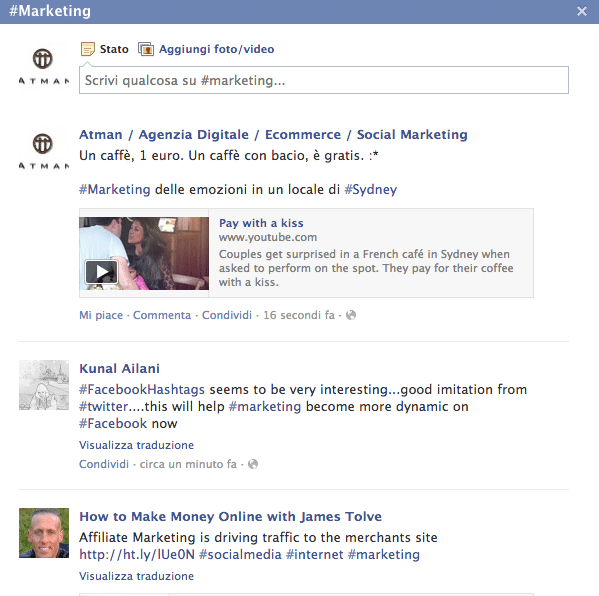
Task: Open Aggiungi foto/video
Action: tap(216, 49)
